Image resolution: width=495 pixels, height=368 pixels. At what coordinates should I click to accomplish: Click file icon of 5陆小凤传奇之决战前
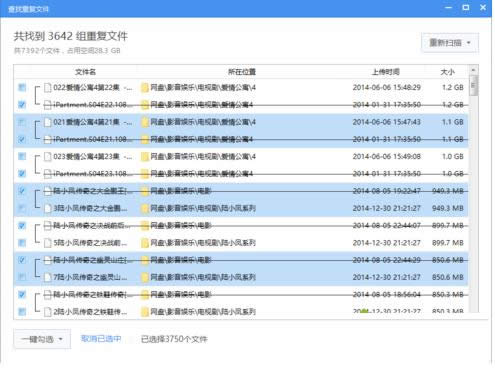pyautogui.click(x=48, y=243)
